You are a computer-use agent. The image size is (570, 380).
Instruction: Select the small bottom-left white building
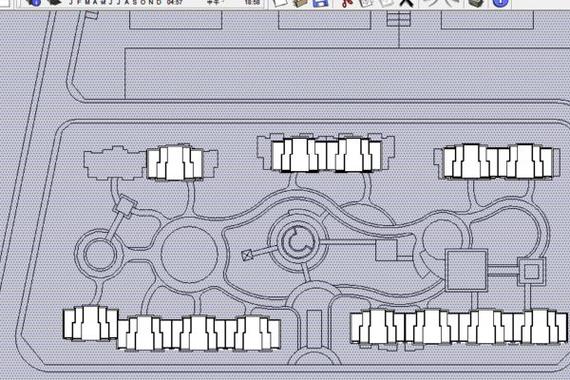click(90, 323)
